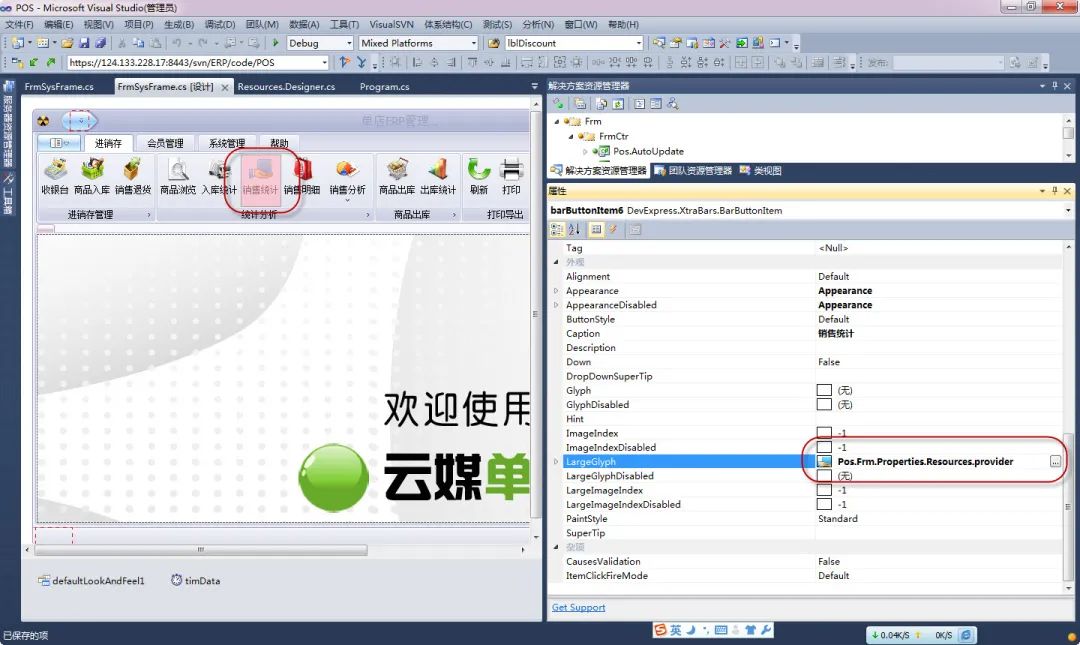Open the 工具(T) menu
Viewport: 1080px width, 645px height.
click(344, 25)
